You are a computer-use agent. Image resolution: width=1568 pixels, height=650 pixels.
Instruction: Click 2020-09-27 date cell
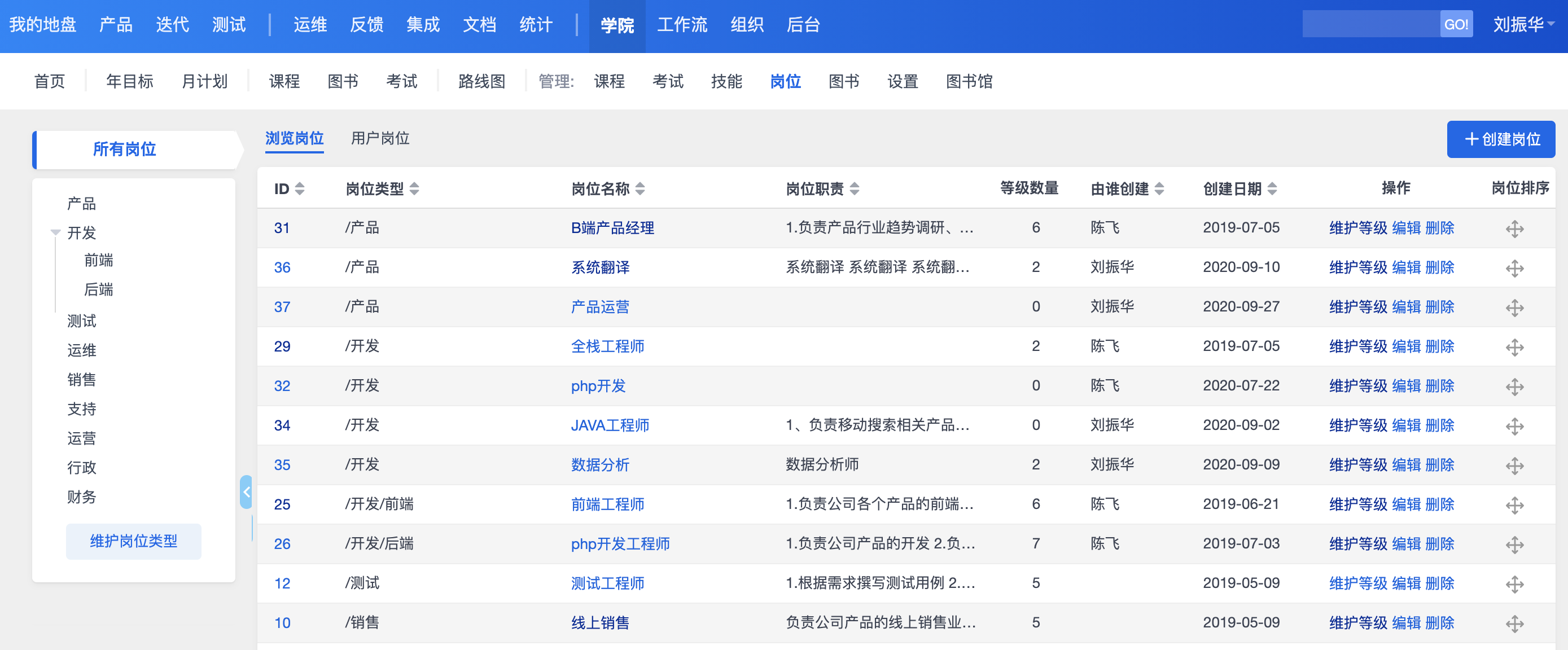pos(1241,306)
